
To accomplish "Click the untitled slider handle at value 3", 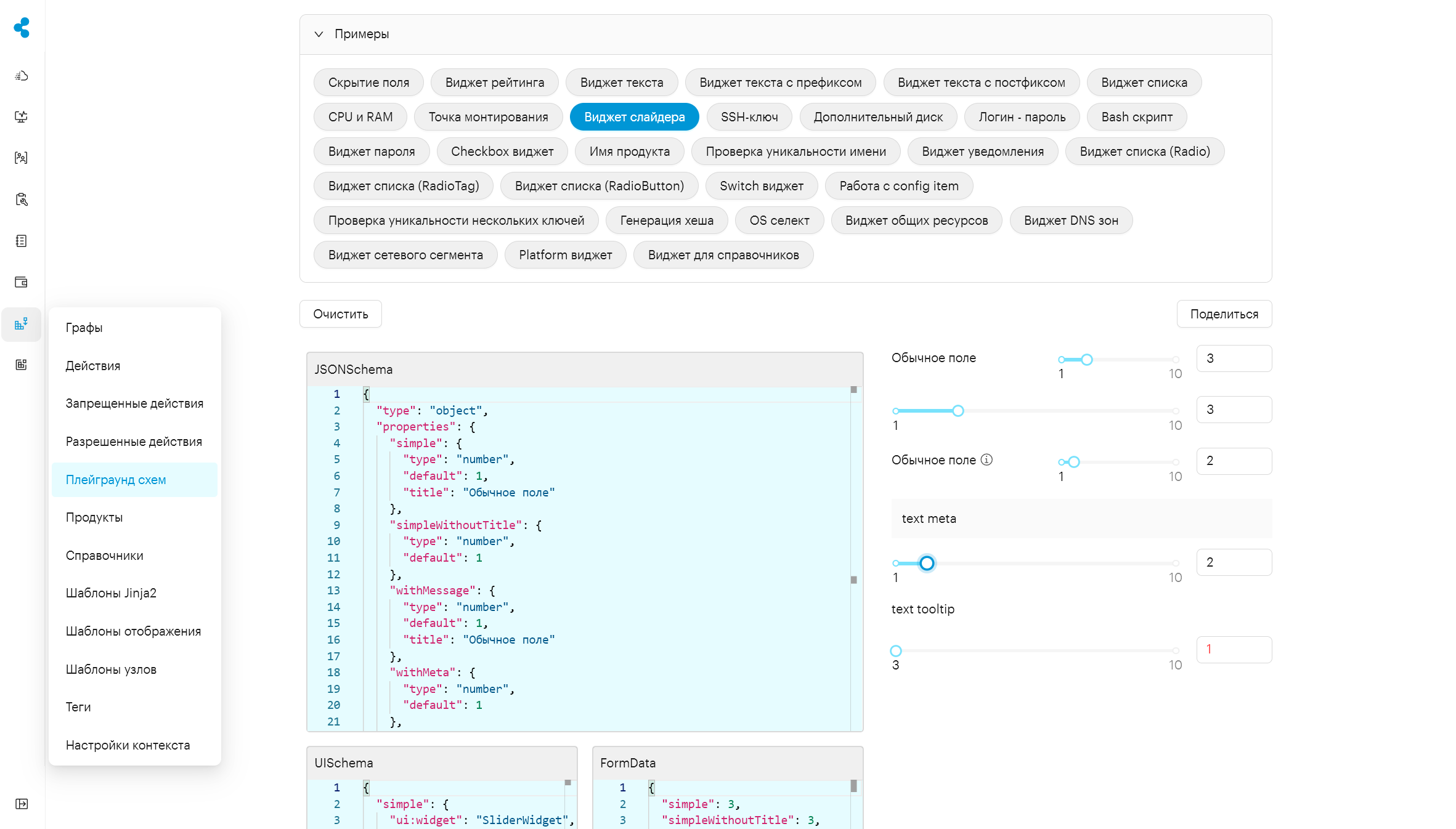I will click(958, 411).
